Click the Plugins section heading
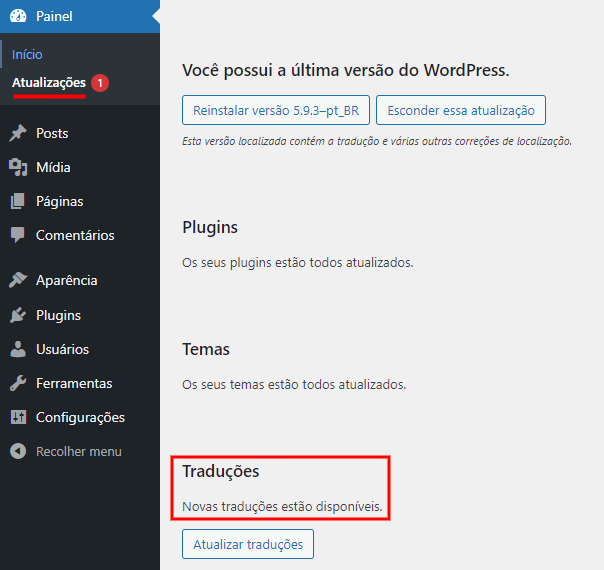Viewport: 604px width, 570px height. [x=210, y=227]
